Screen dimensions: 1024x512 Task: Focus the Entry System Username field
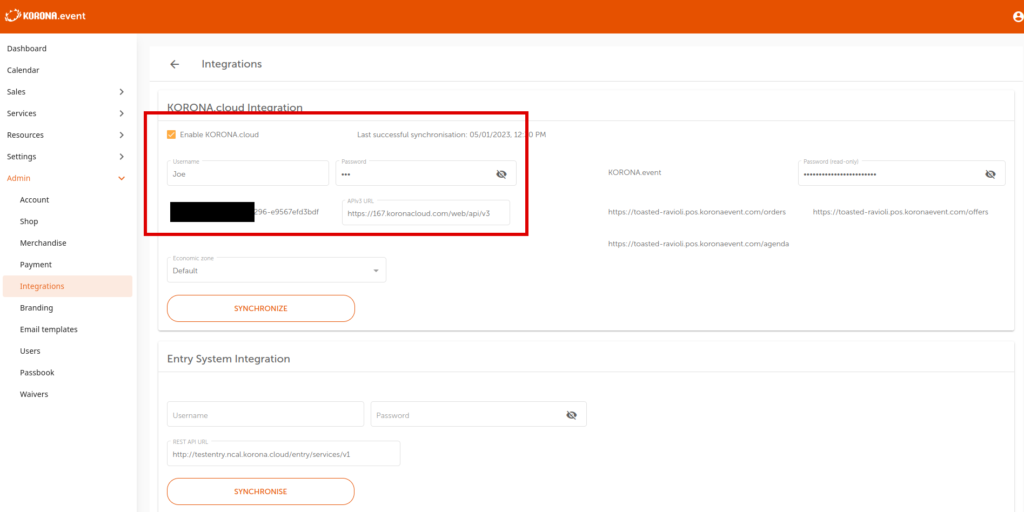click(x=265, y=414)
